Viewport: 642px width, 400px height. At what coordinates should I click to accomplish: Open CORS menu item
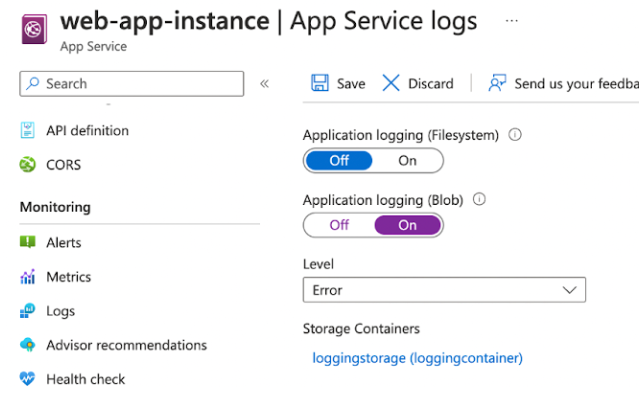pyautogui.click(x=63, y=165)
